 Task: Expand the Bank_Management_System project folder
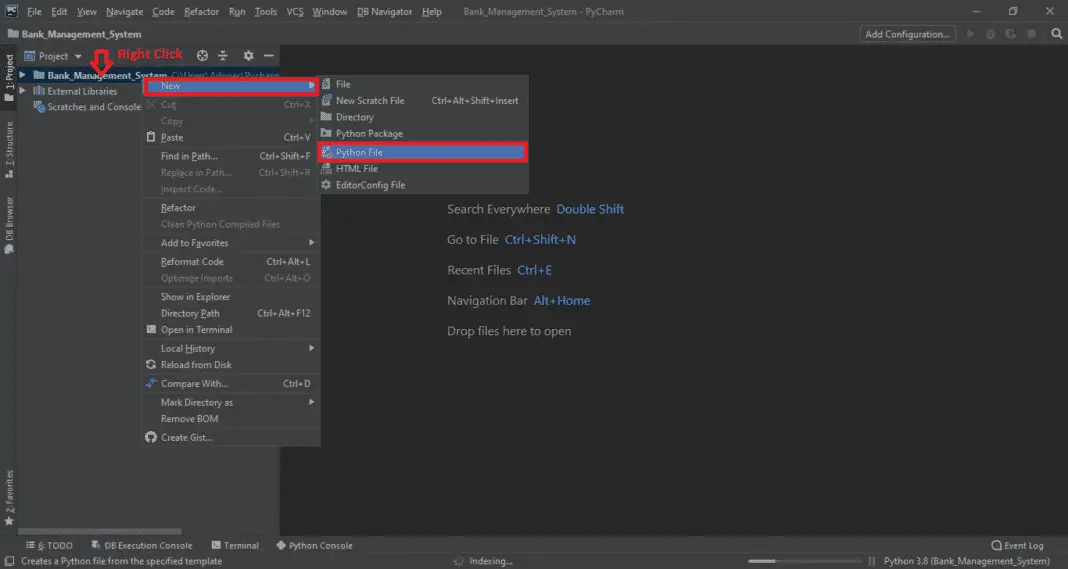pyautogui.click(x=23, y=75)
